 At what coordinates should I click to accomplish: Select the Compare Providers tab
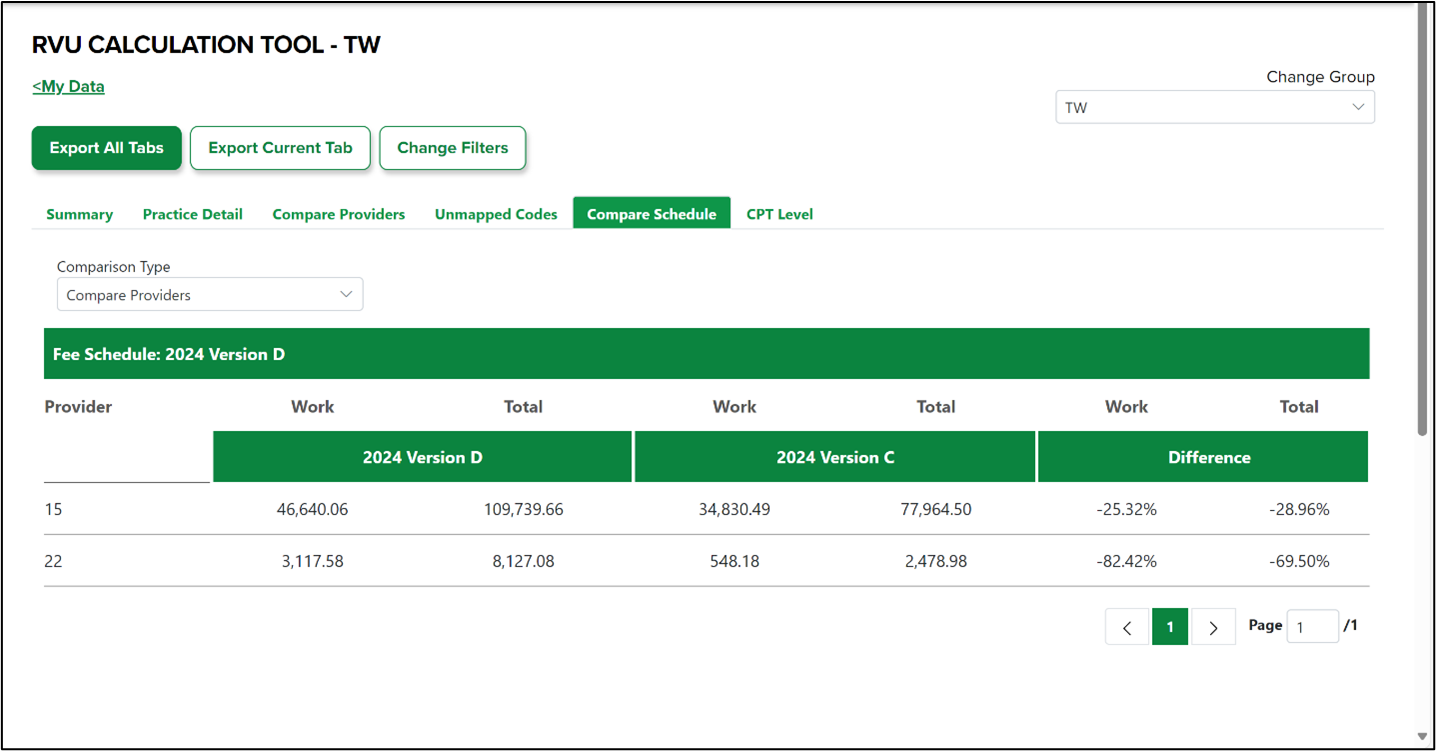pos(338,214)
